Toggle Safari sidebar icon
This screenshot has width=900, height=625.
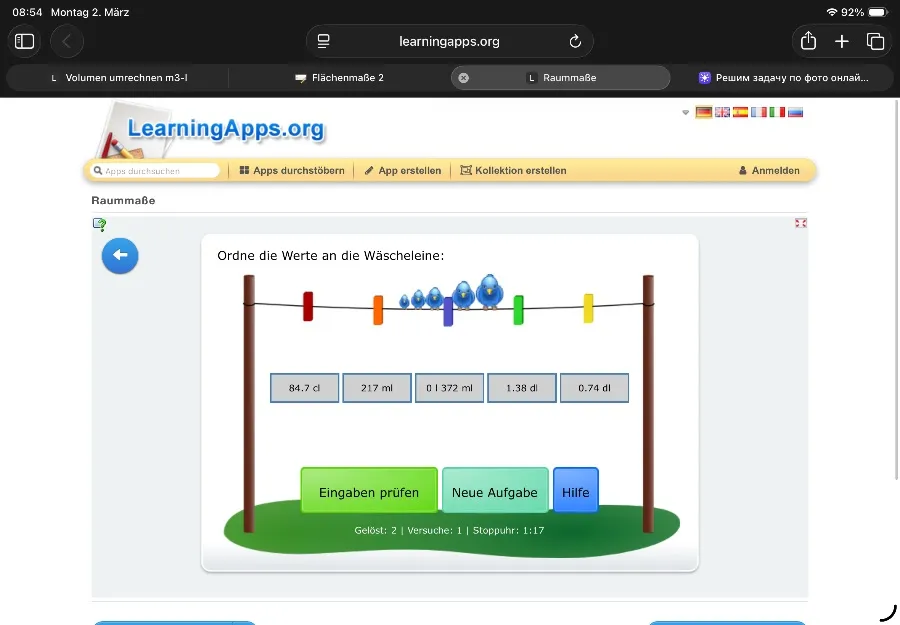pos(24,41)
